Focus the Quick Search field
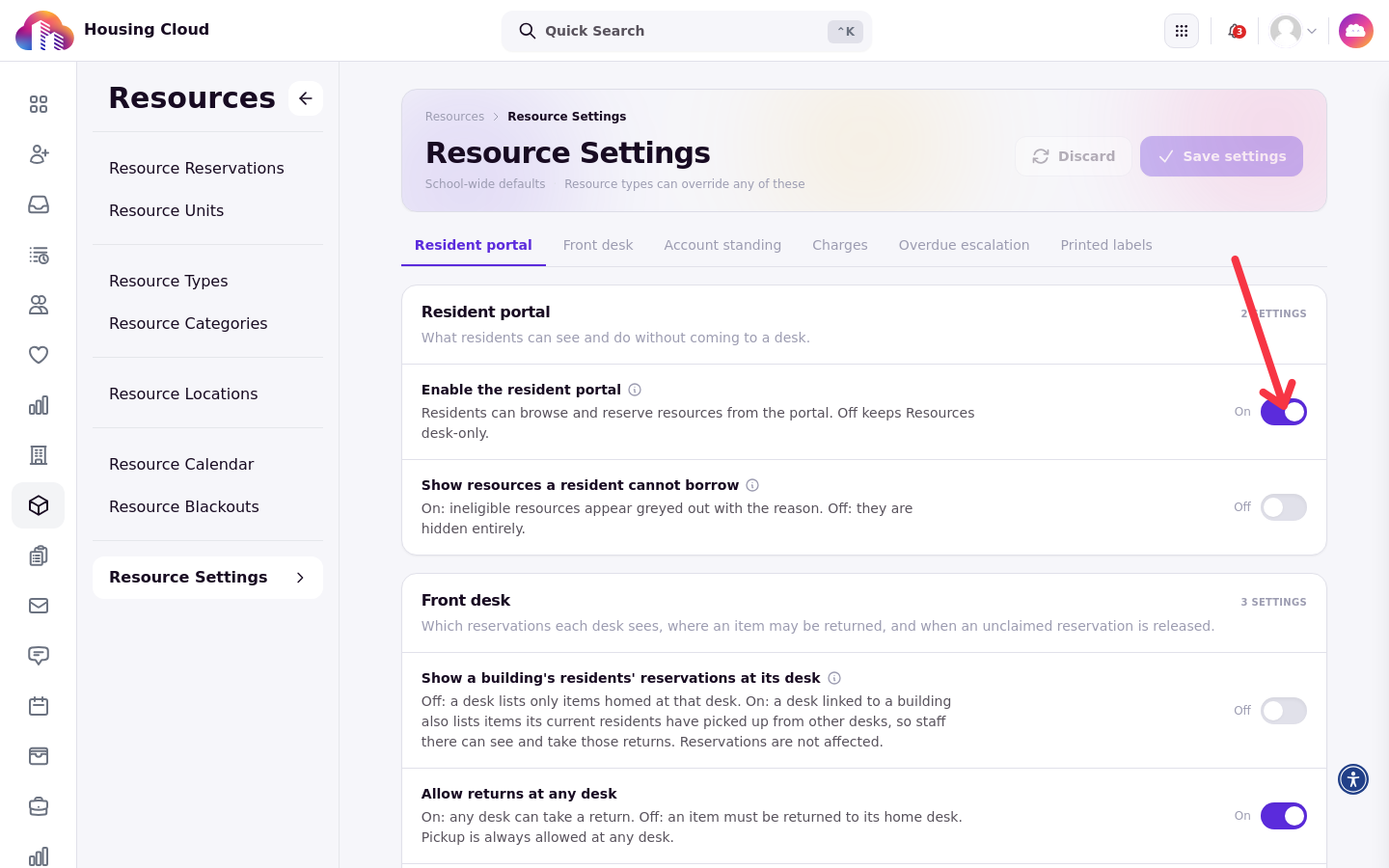 click(686, 31)
